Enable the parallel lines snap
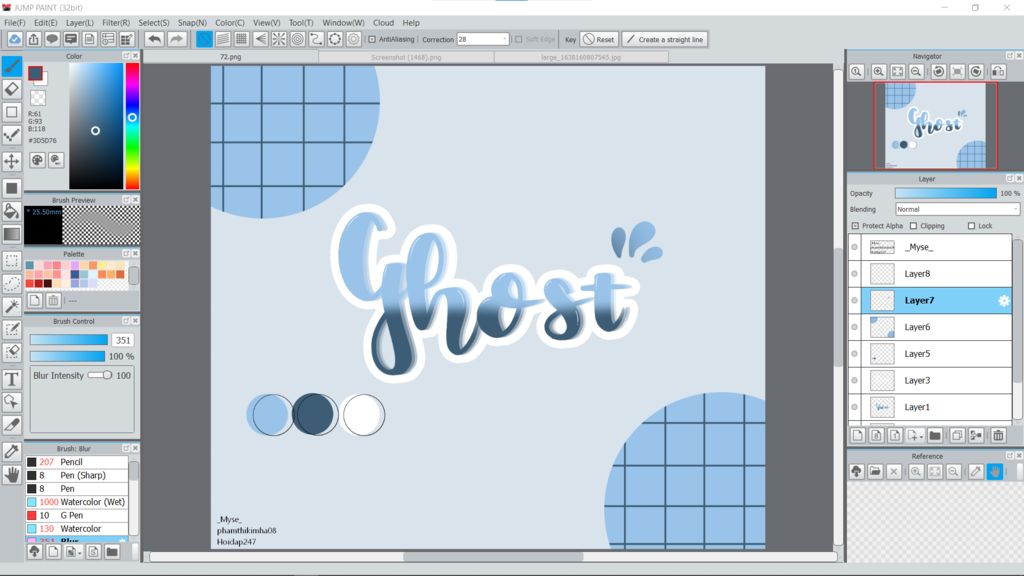The image size is (1024, 576). click(223, 39)
